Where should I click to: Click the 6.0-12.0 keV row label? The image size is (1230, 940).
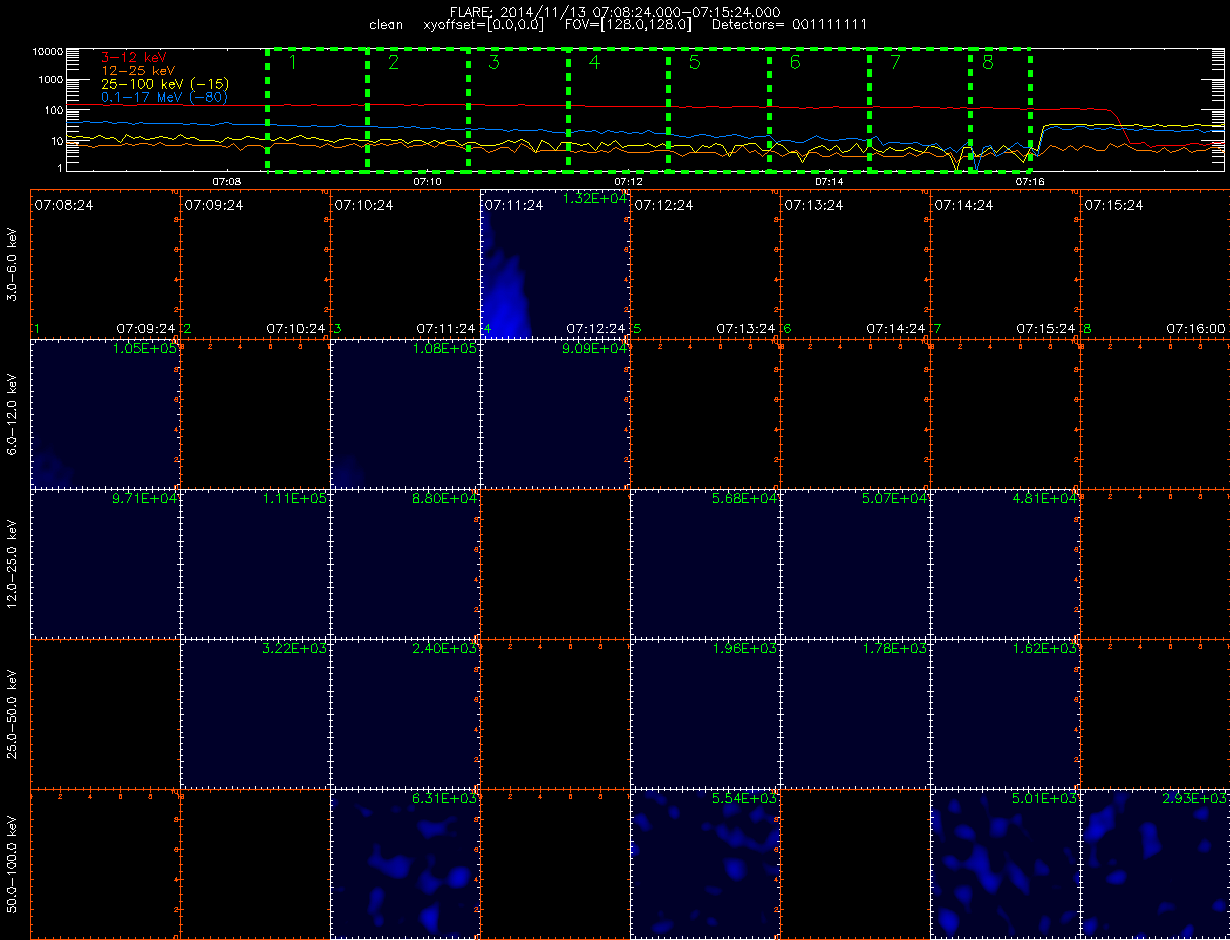tap(13, 415)
